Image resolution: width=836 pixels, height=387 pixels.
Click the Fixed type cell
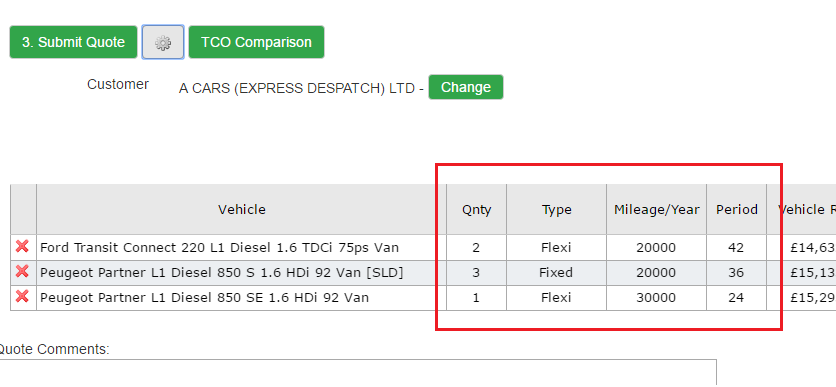point(557,272)
